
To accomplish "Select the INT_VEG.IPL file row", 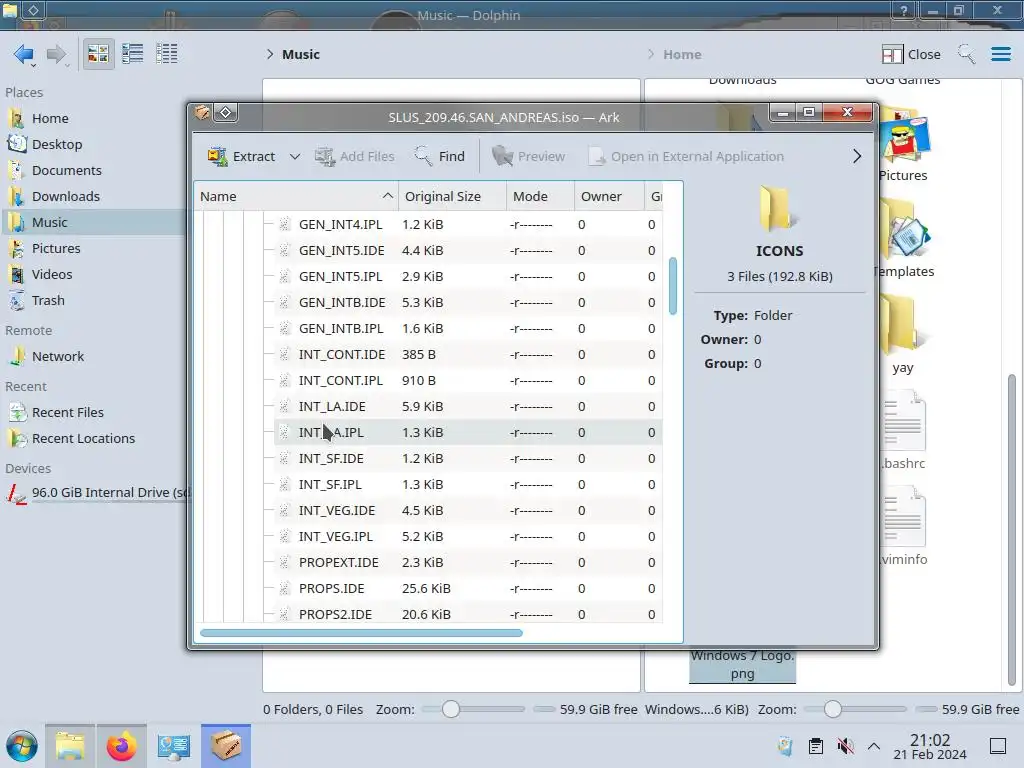I will pyautogui.click(x=468, y=537).
